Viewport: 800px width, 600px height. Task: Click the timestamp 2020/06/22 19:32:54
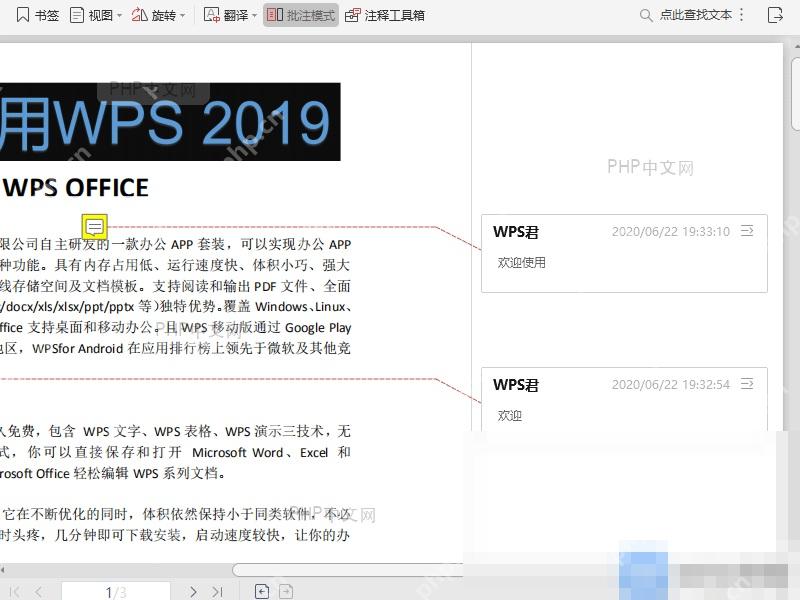point(670,384)
